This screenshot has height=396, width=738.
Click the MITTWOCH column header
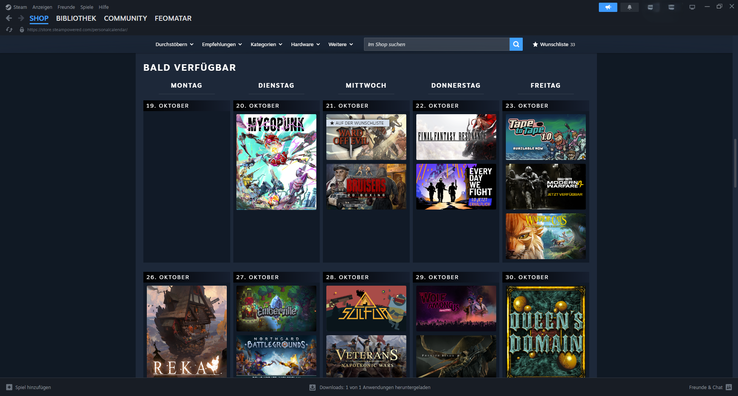pos(366,86)
